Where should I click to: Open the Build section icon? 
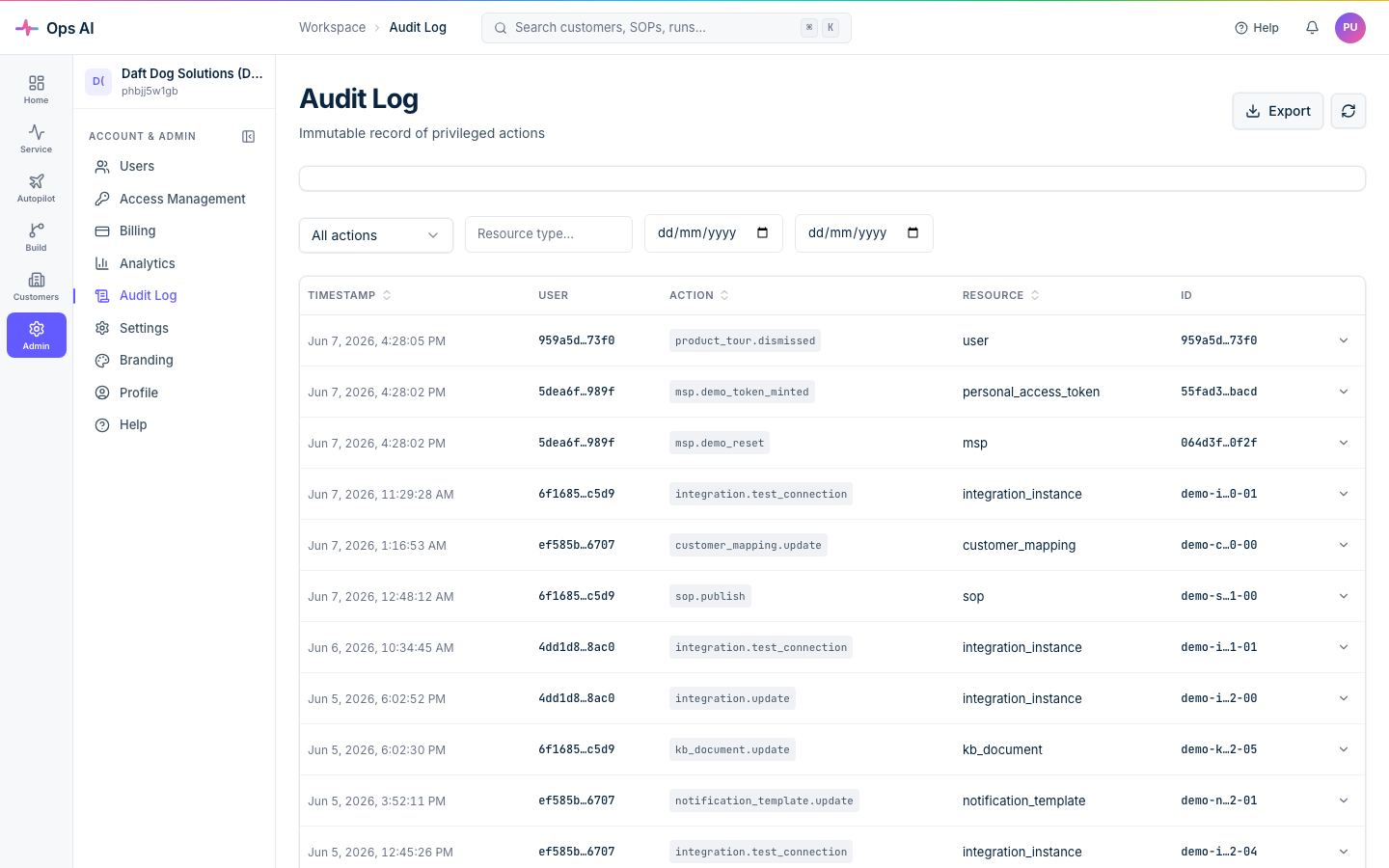pyautogui.click(x=36, y=231)
